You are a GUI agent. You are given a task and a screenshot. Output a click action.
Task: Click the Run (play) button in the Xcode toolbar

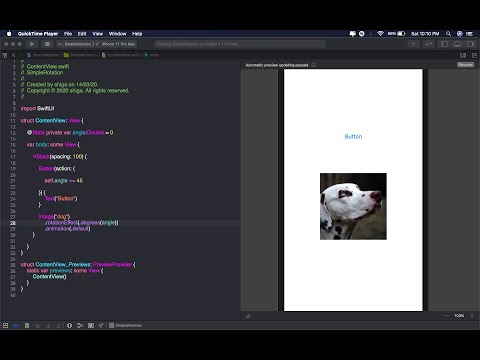32,44
